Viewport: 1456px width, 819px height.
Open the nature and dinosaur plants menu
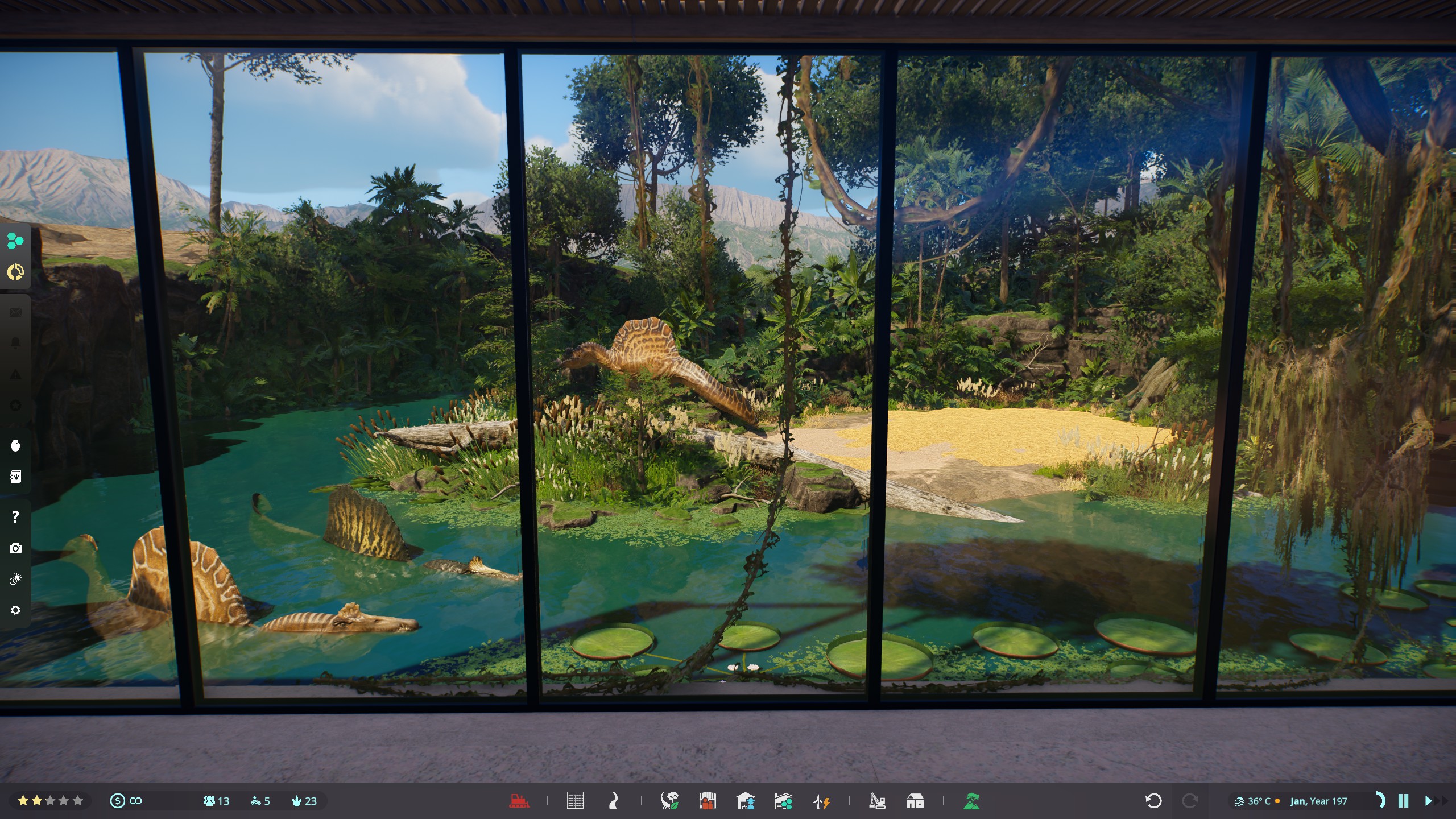pyautogui.click(x=669, y=801)
